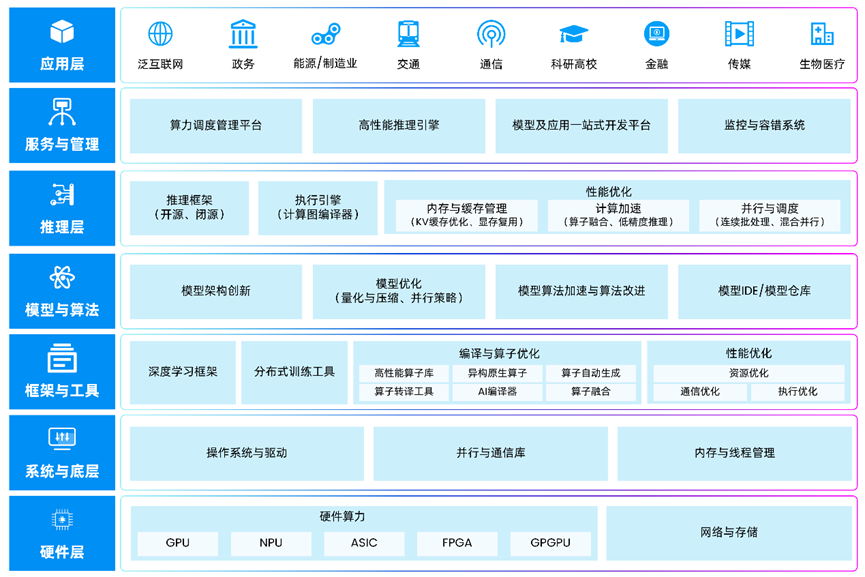Click the 模型IDE/模型仓库 box

pos(764,291)
